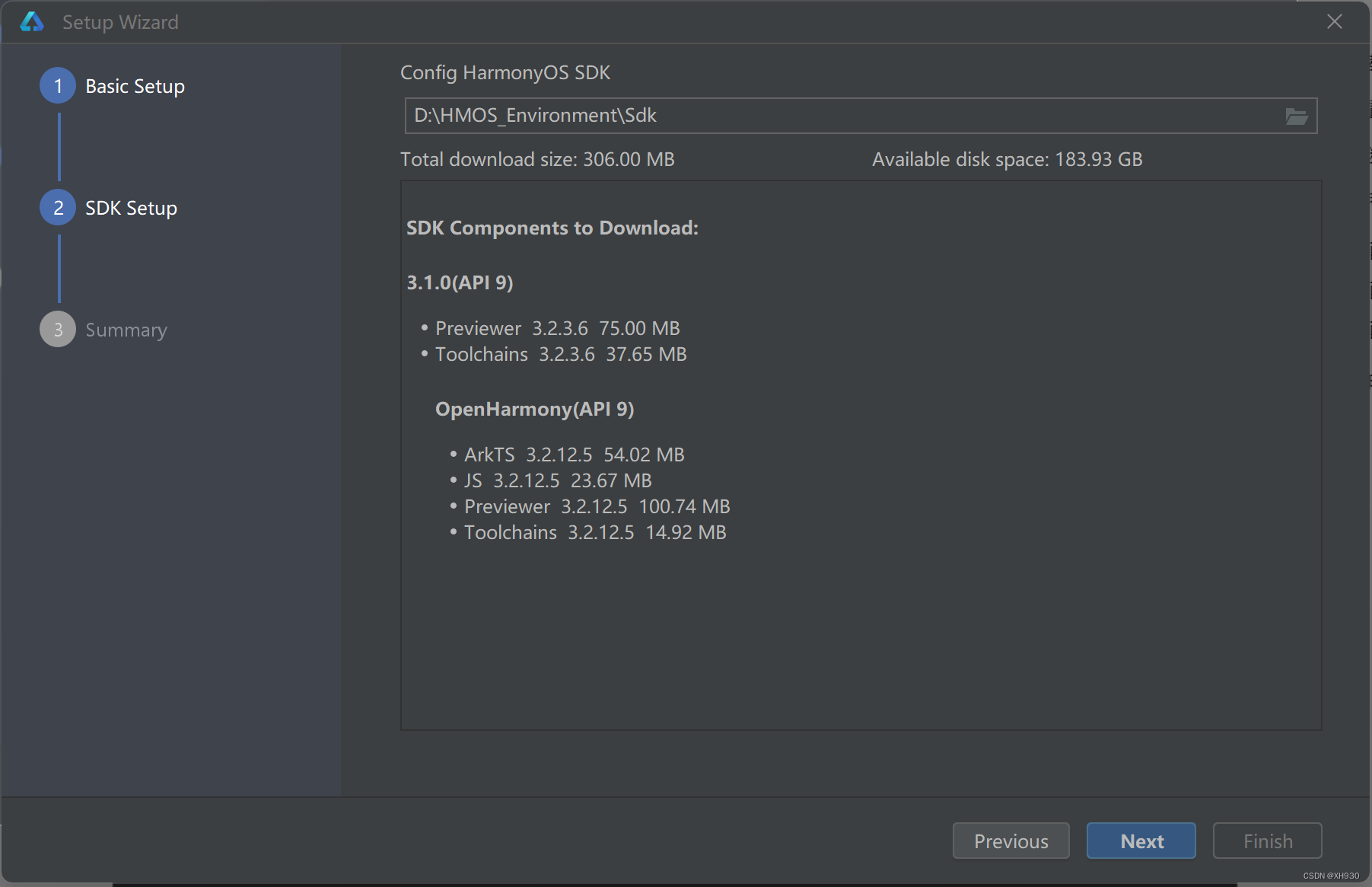
Task: Click Total download size: 306.00 MB text
Action: 537,159
